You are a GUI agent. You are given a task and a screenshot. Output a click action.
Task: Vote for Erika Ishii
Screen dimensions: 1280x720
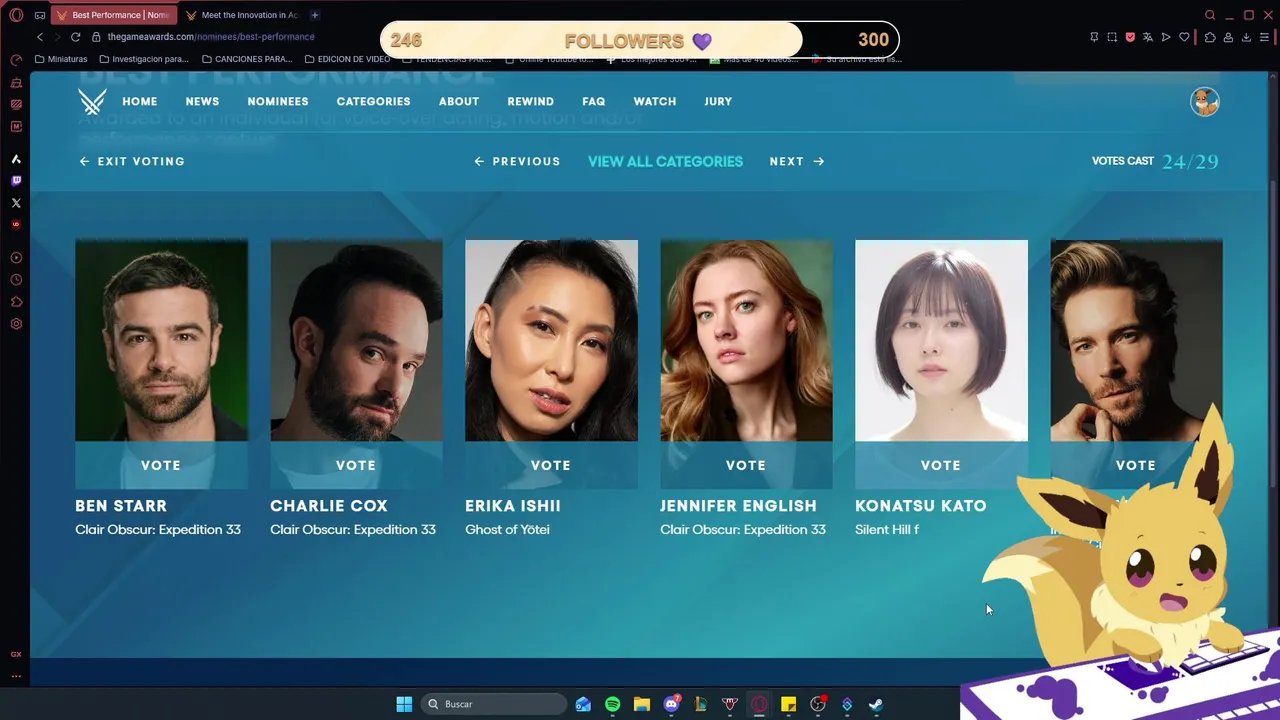[x=551, y=465]
